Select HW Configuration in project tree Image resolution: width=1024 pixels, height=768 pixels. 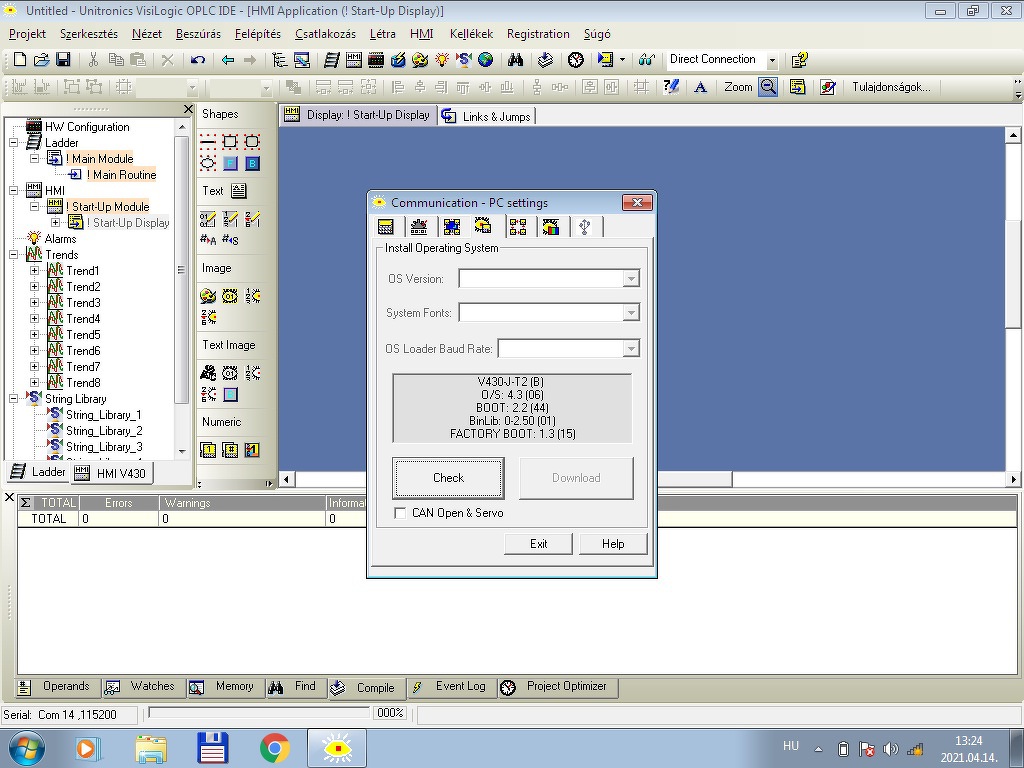(x=86, y=127)
